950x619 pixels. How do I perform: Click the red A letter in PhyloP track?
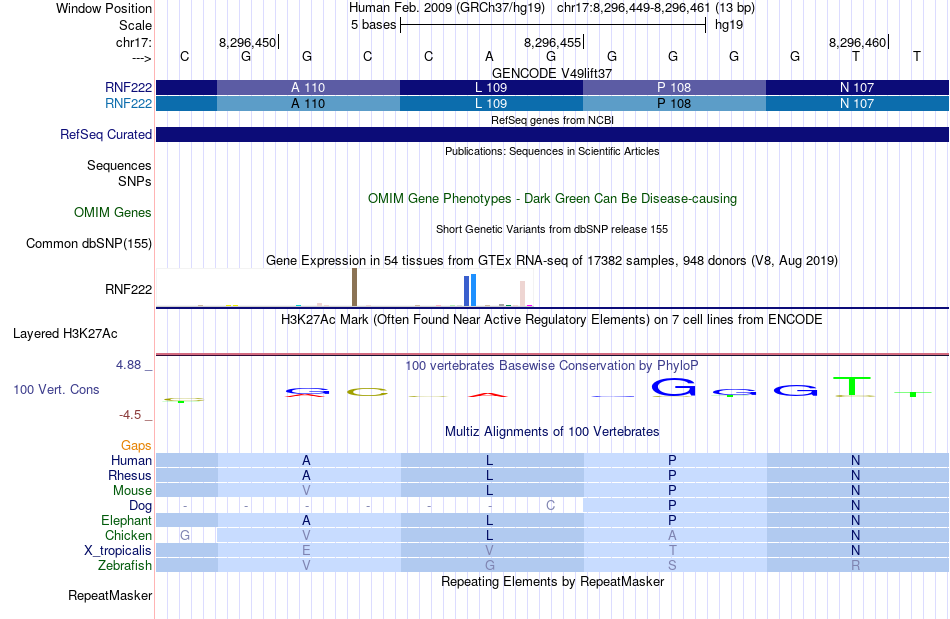(488, 395)
